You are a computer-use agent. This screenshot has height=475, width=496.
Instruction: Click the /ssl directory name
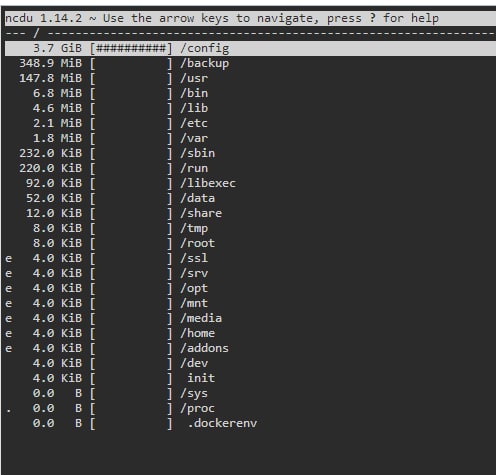click(194, 258)
